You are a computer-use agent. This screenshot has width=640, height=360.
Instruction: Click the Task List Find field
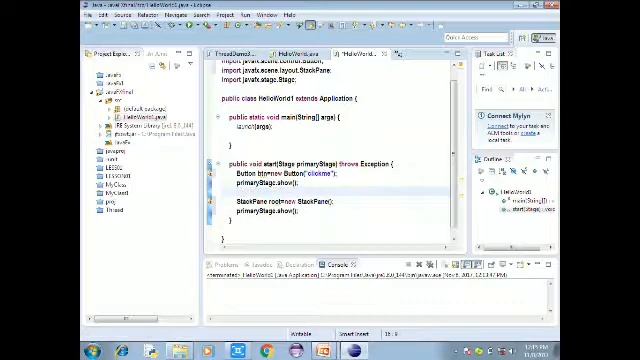(487, 89)
